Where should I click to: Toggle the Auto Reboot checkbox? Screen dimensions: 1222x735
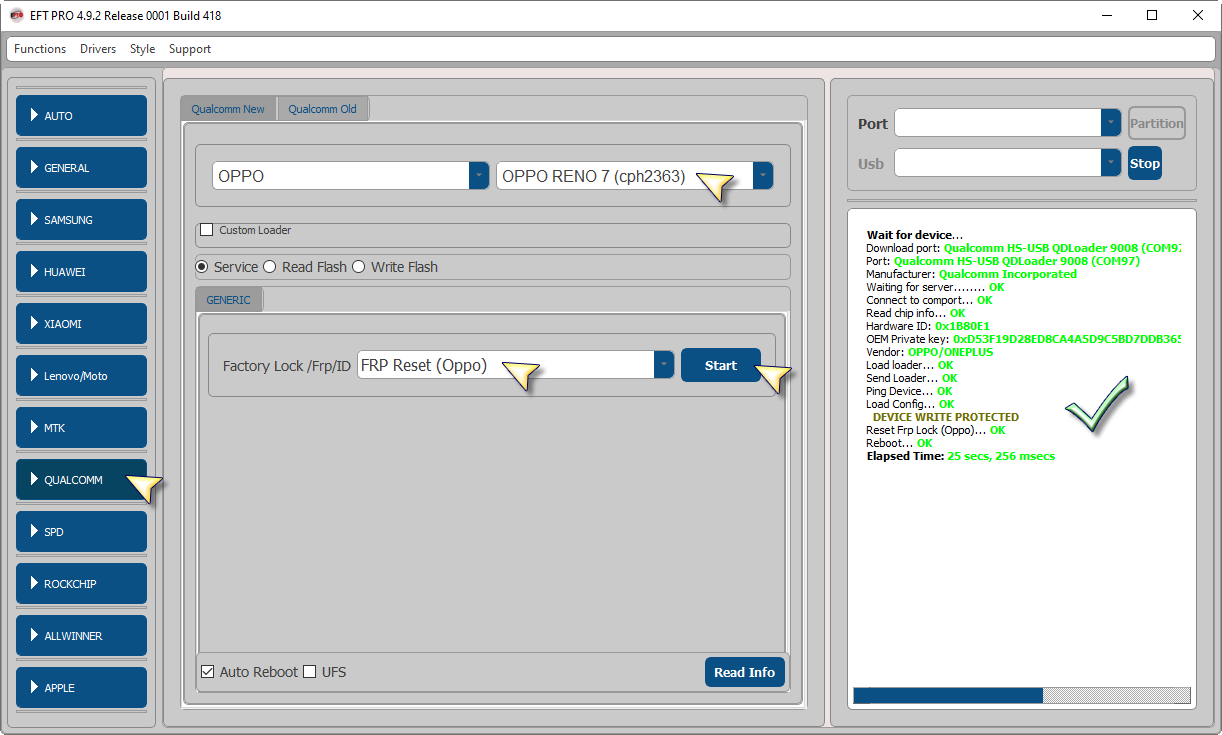208,672
